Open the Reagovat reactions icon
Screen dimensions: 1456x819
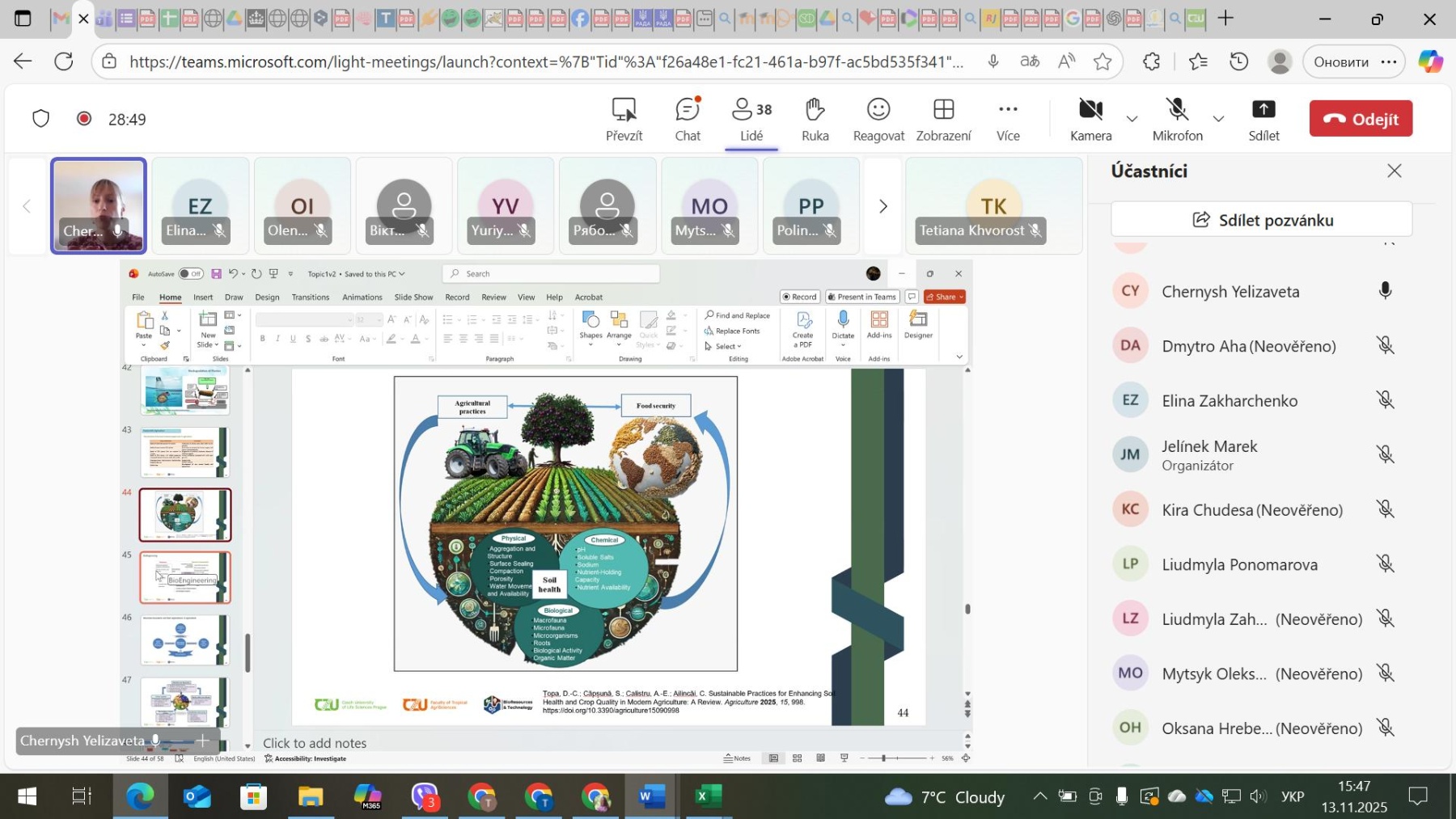tap(878, 118)
